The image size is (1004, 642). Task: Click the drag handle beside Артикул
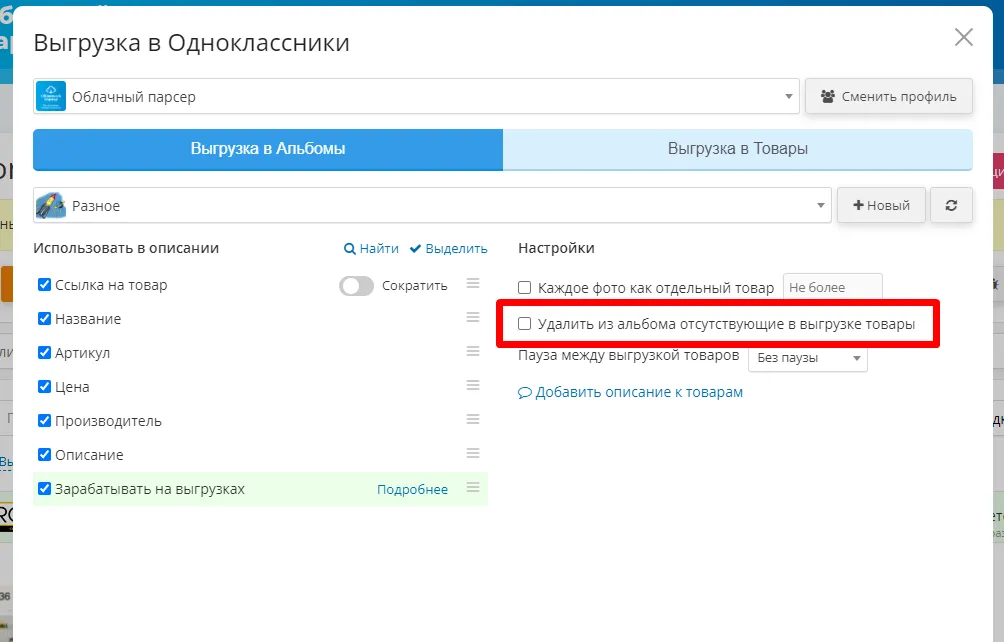pos(473,351)
